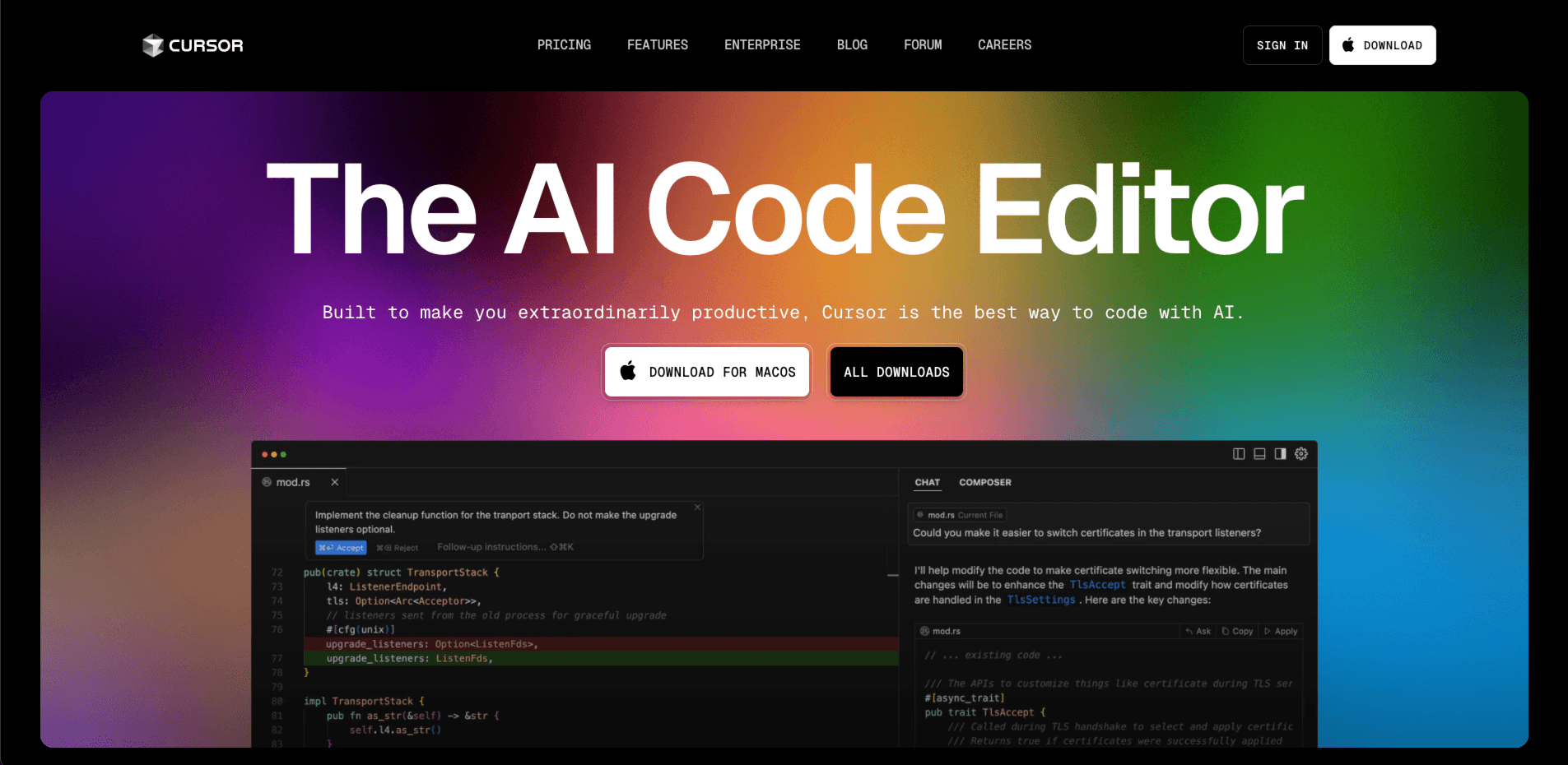This screenshot has width=1568, height=765.
Task: Toggle the left sidebar layout icon
Action: coord(1239,454)
